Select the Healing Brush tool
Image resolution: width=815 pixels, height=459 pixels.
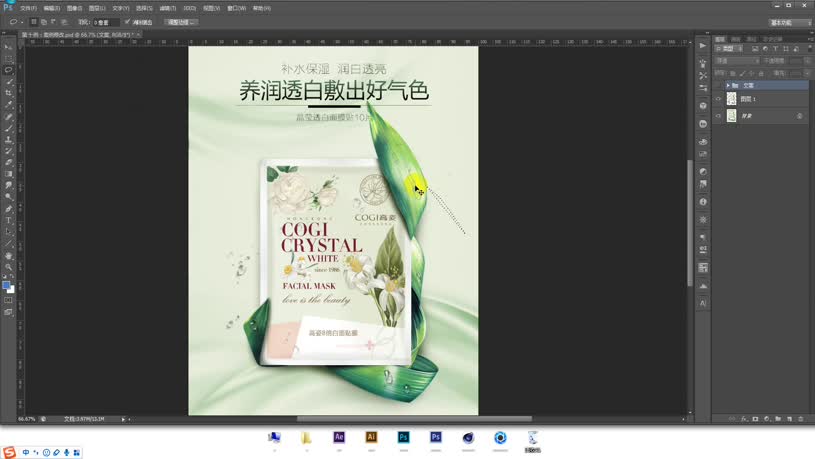point(8,116)
